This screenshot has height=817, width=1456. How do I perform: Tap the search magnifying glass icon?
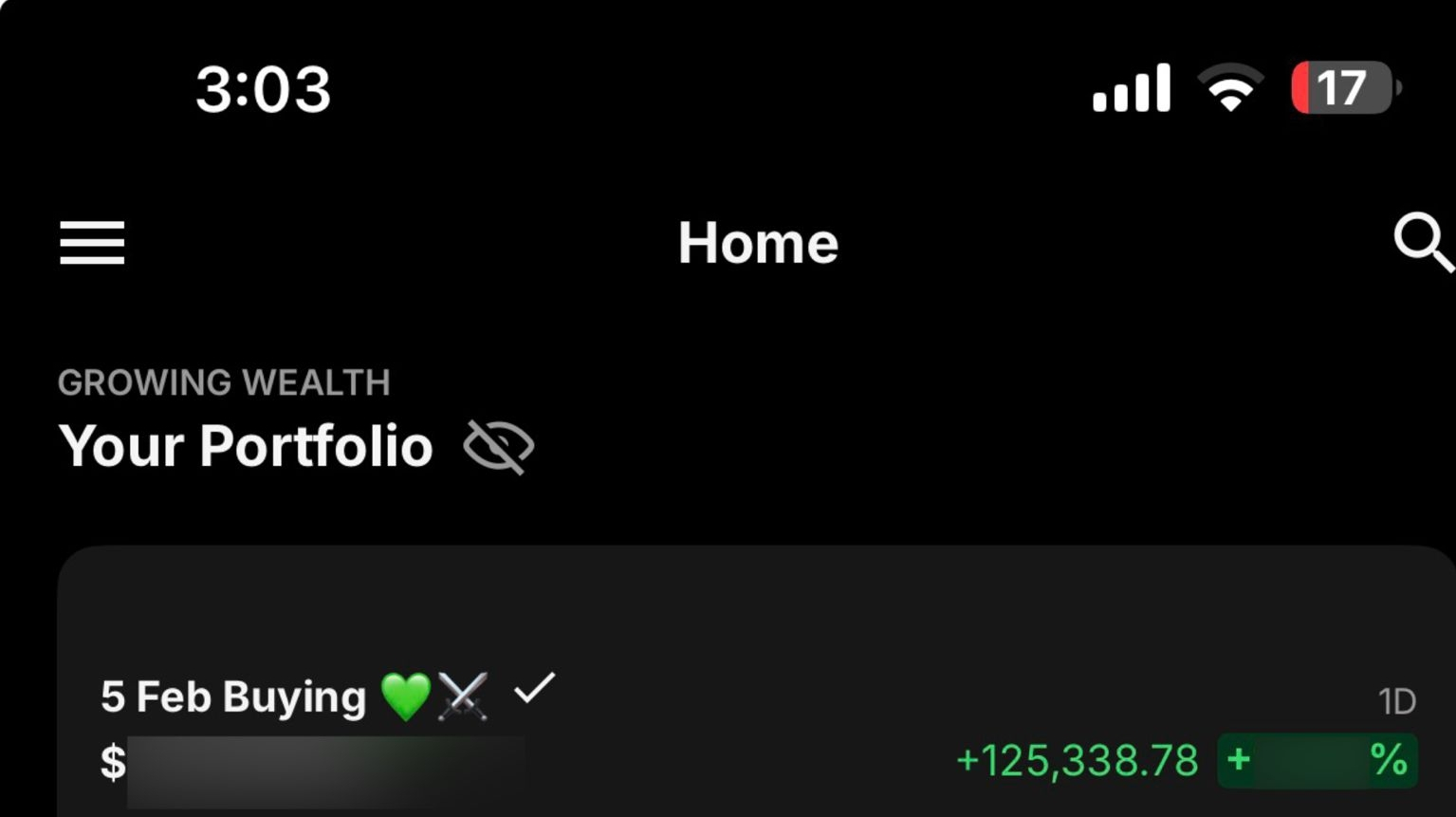(1424, 243)
